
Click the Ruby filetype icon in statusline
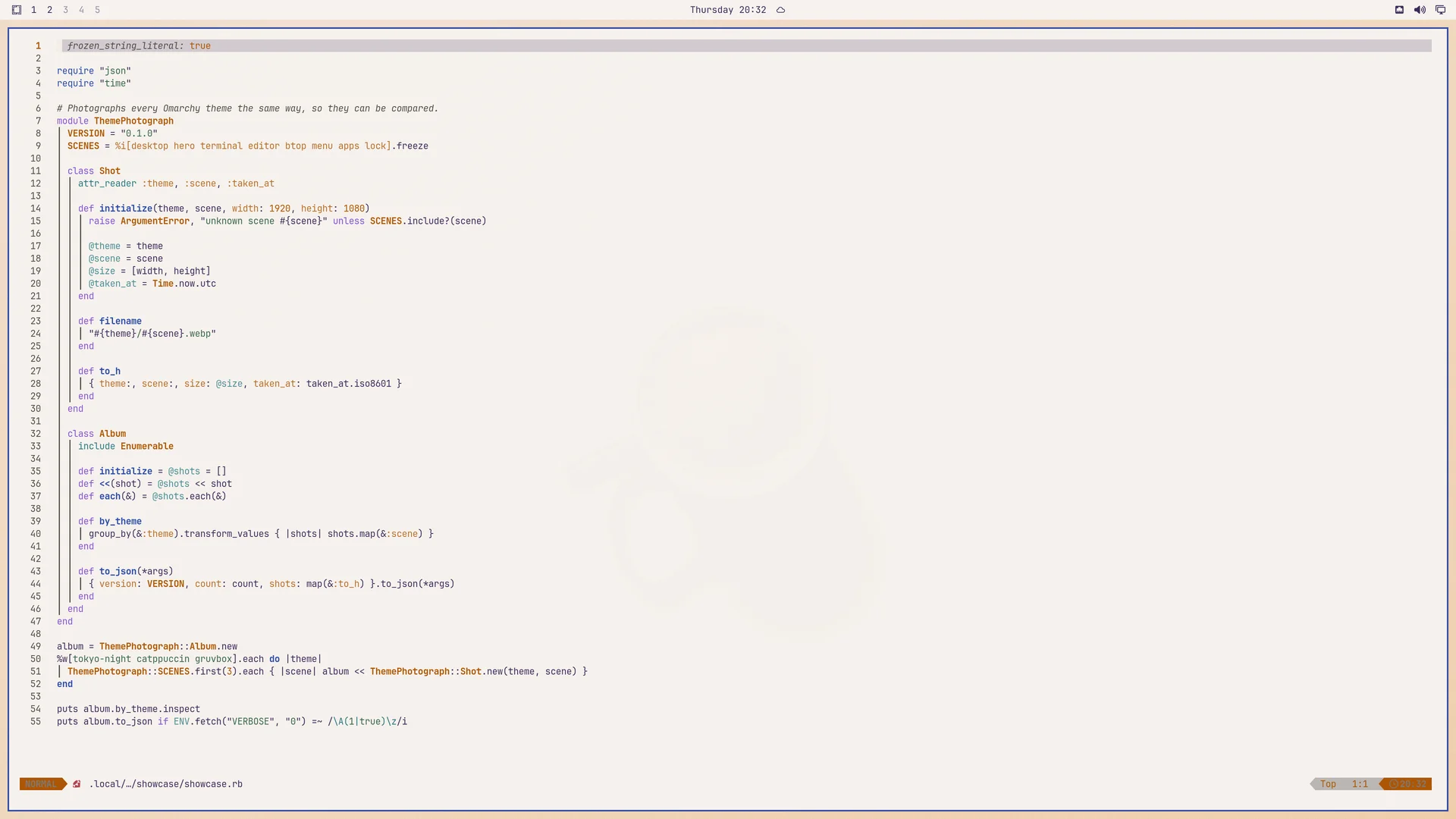click(x=77, y=784)
